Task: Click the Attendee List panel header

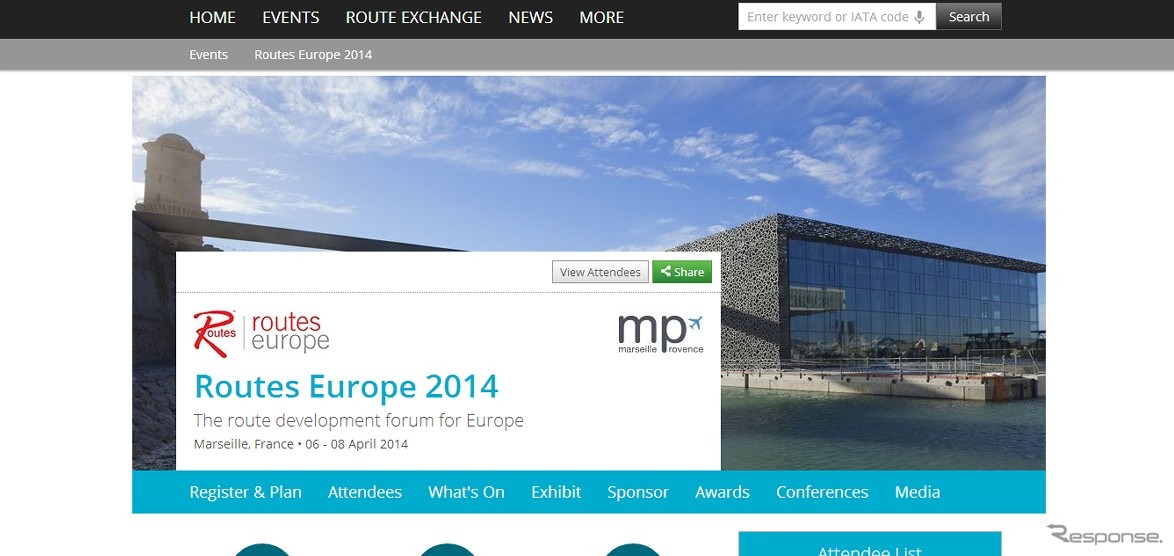Action: [x=870, y=545]
